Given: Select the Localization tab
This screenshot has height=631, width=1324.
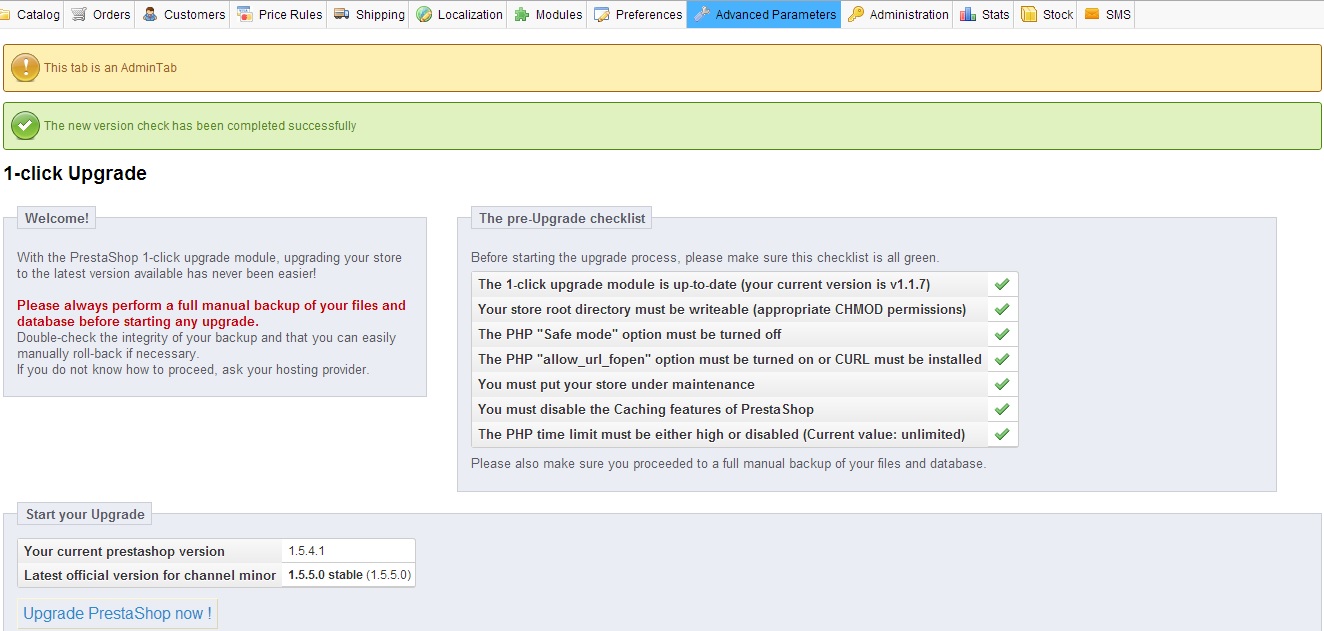Looking at the screenshot, I should point(459,14).
